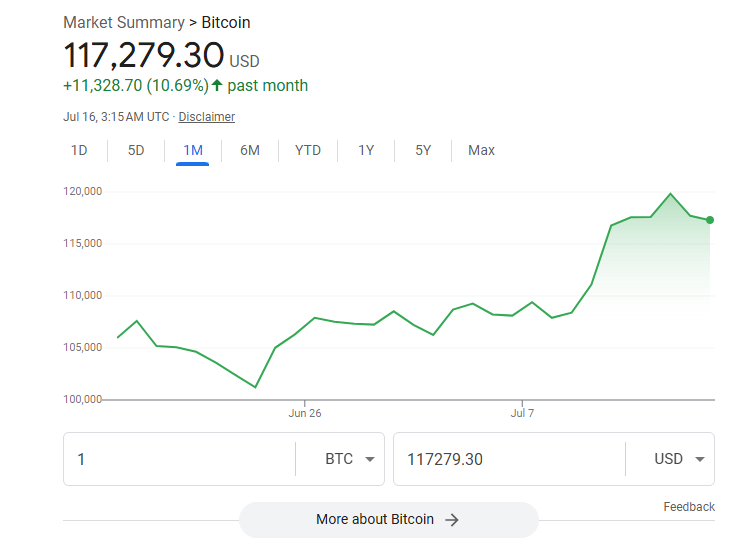Open the Disclaimer link
Viewport: 750px width, 549px height.
tap(207, 117)
